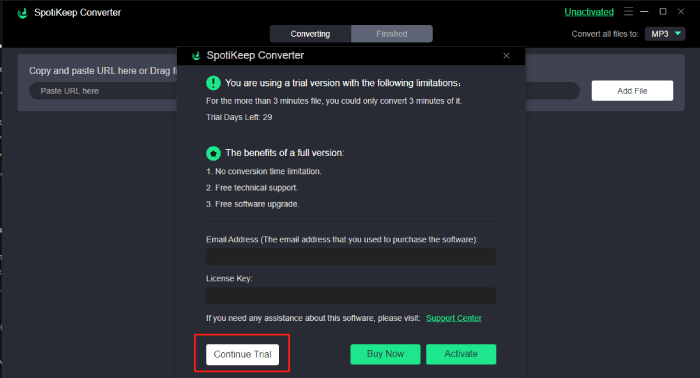Click the Activate button
Image resolution: width=700 pixels, height=378 pixels.
pos(461,354)
